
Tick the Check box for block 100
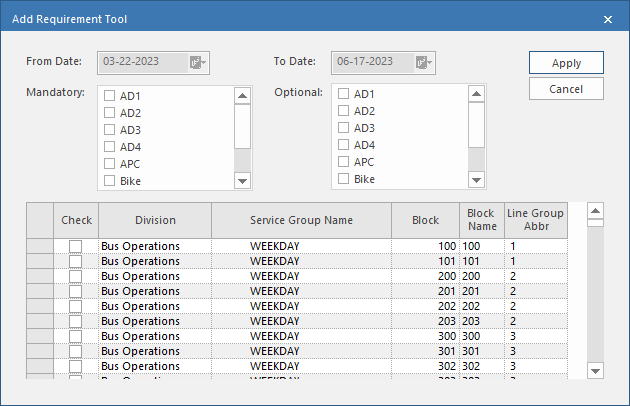coord(76,246)
